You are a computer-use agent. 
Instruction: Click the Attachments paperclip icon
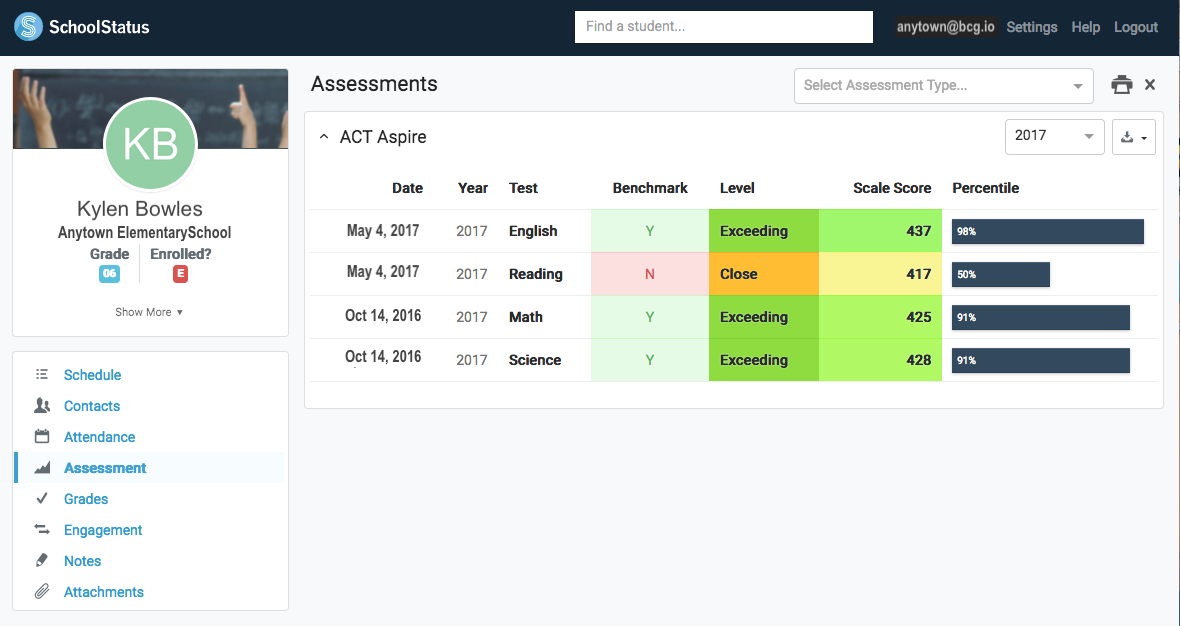coord(42,591)
